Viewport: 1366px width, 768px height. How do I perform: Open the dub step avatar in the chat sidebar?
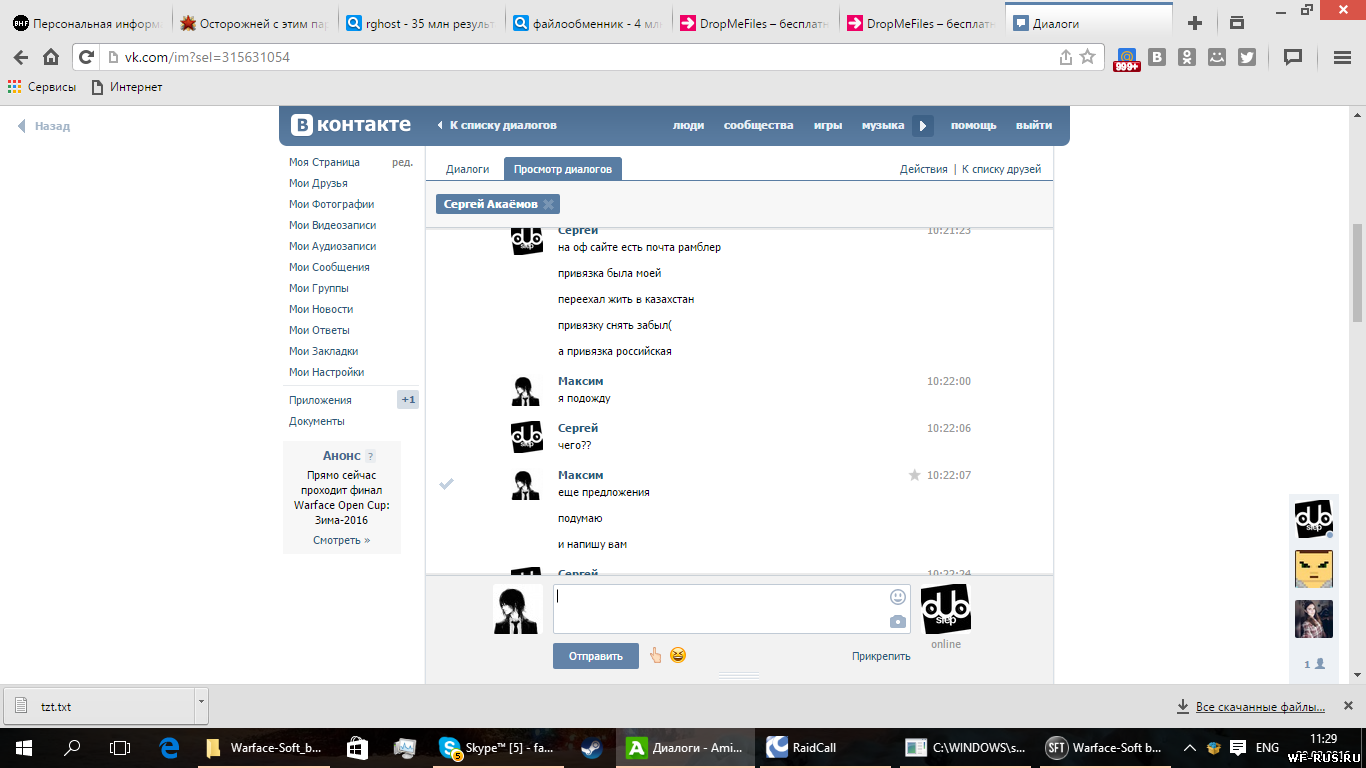[x=1313, y=519]
